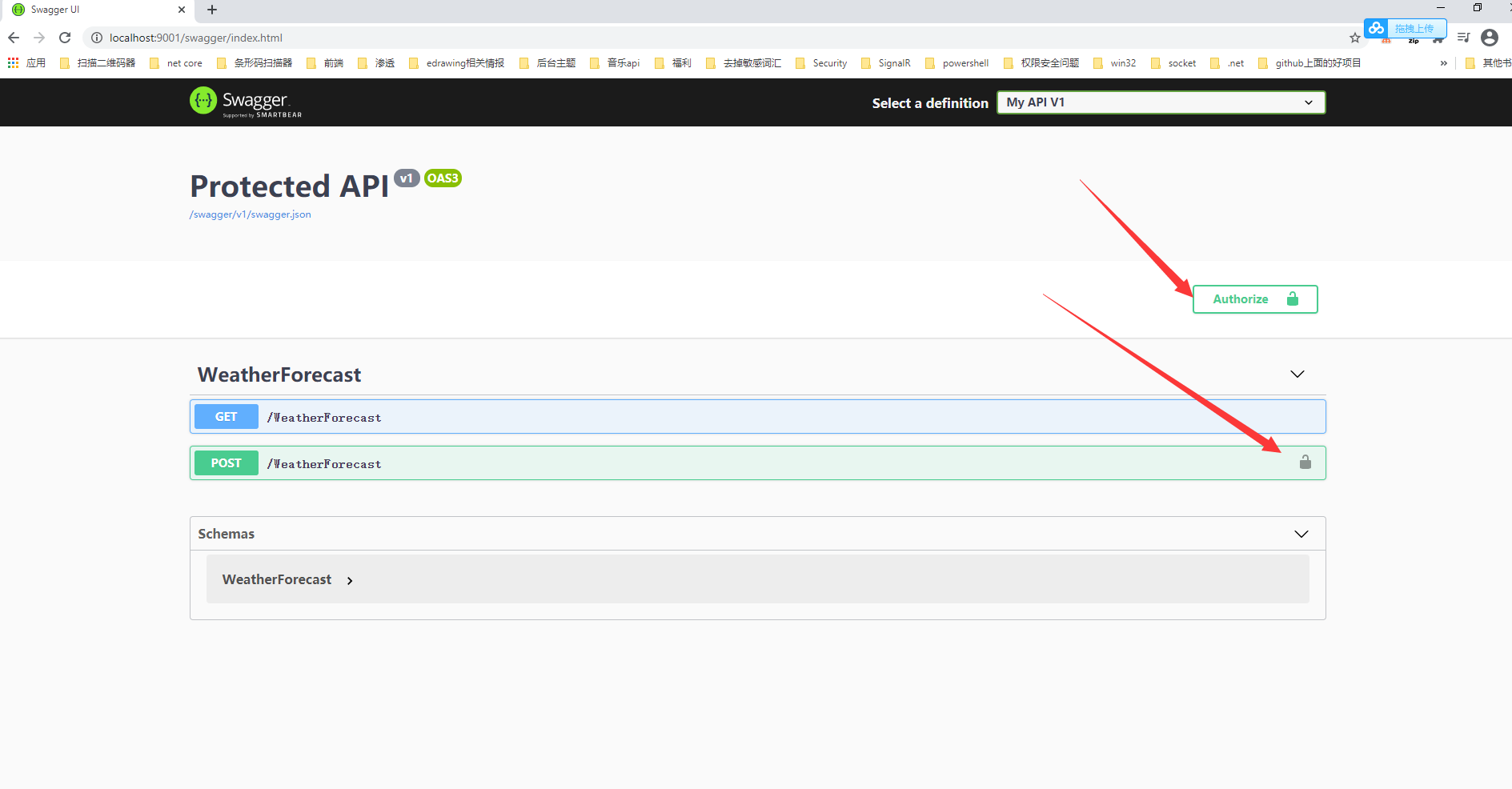Click the Swagger logo in header
The image size is (1512, 789).
pyautogui.click(x=246, y=102)
